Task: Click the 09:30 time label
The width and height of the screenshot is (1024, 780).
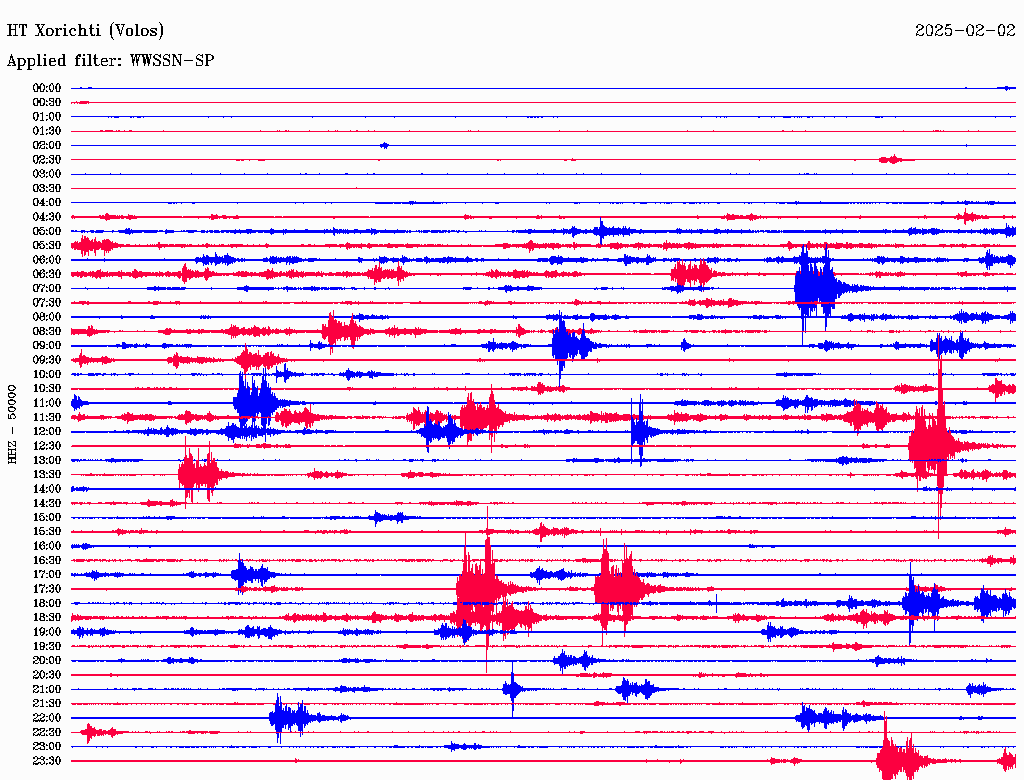Action: tap(47, 360)
